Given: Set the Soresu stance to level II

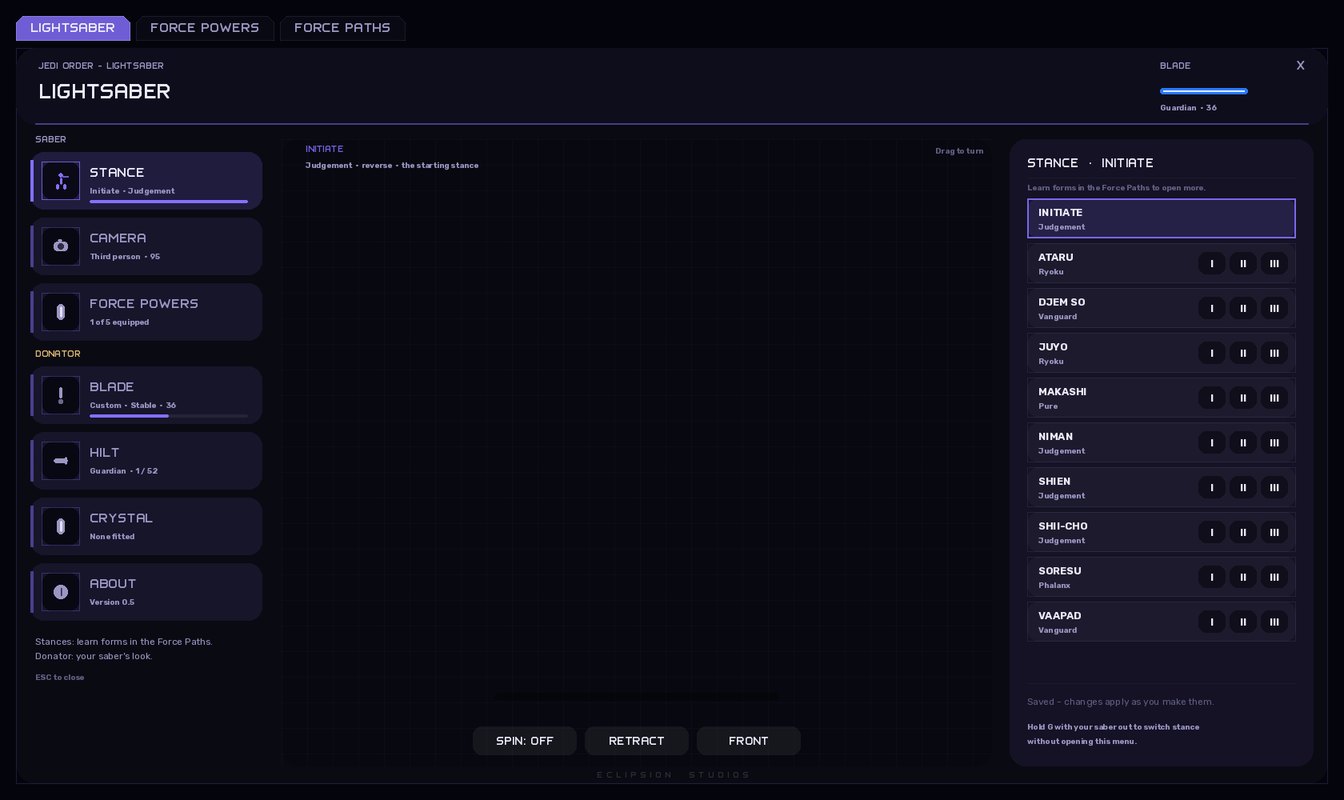Looking at the screenshot, I should pos(1243,577).
